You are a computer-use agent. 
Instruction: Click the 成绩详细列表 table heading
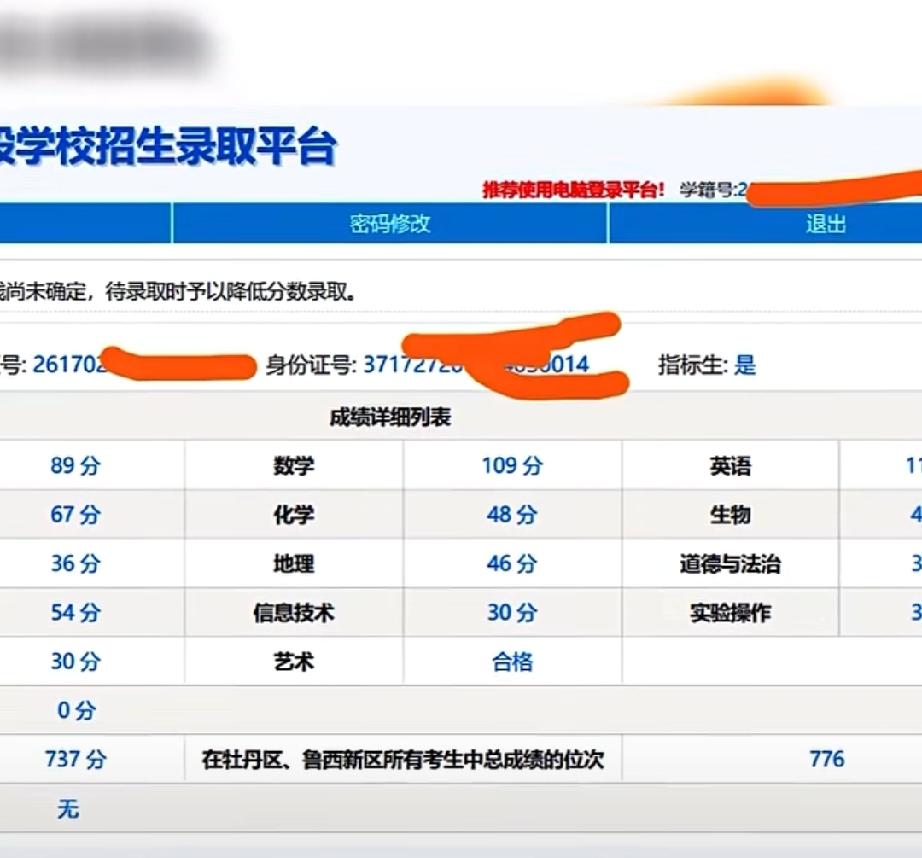[390, 417]
